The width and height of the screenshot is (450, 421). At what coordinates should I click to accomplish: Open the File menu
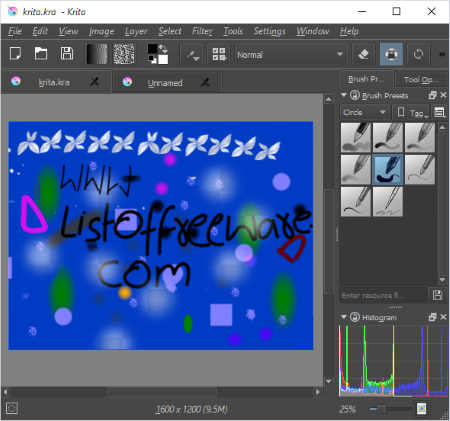pyautogui.click(x=15, y=31)
